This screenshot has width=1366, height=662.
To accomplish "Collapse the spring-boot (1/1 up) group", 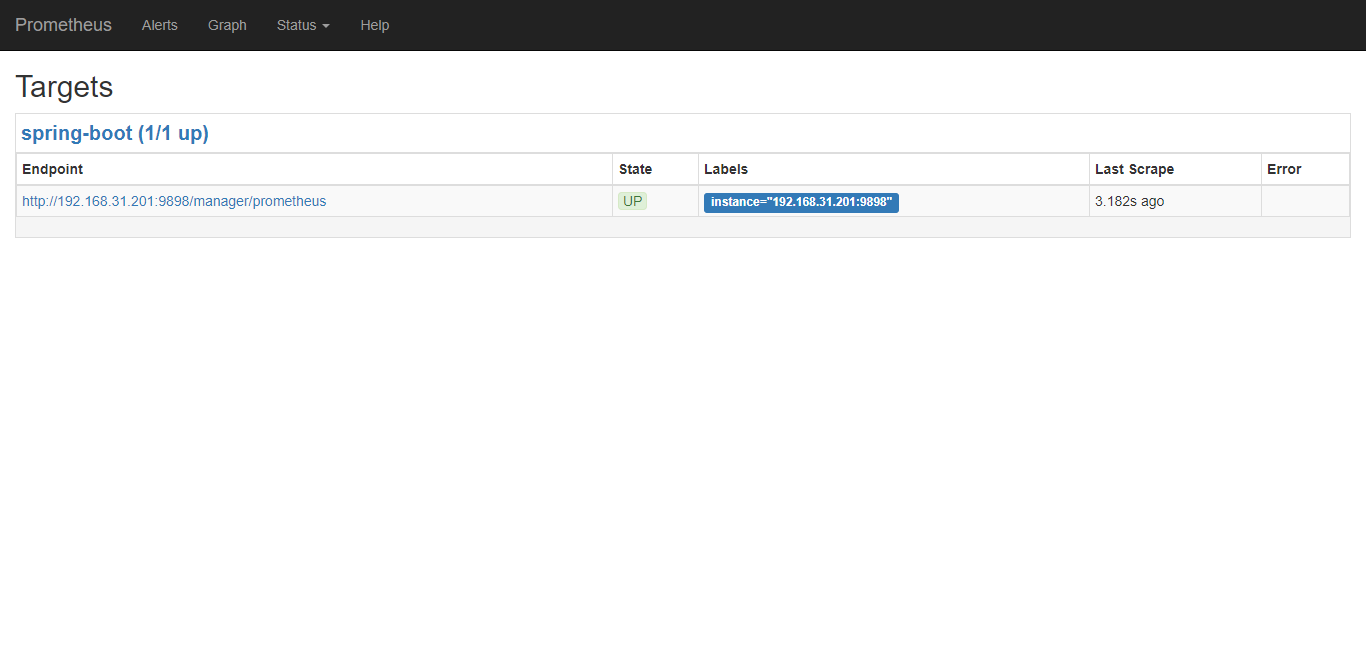I will pyautogui.click(x=115, y=133).
